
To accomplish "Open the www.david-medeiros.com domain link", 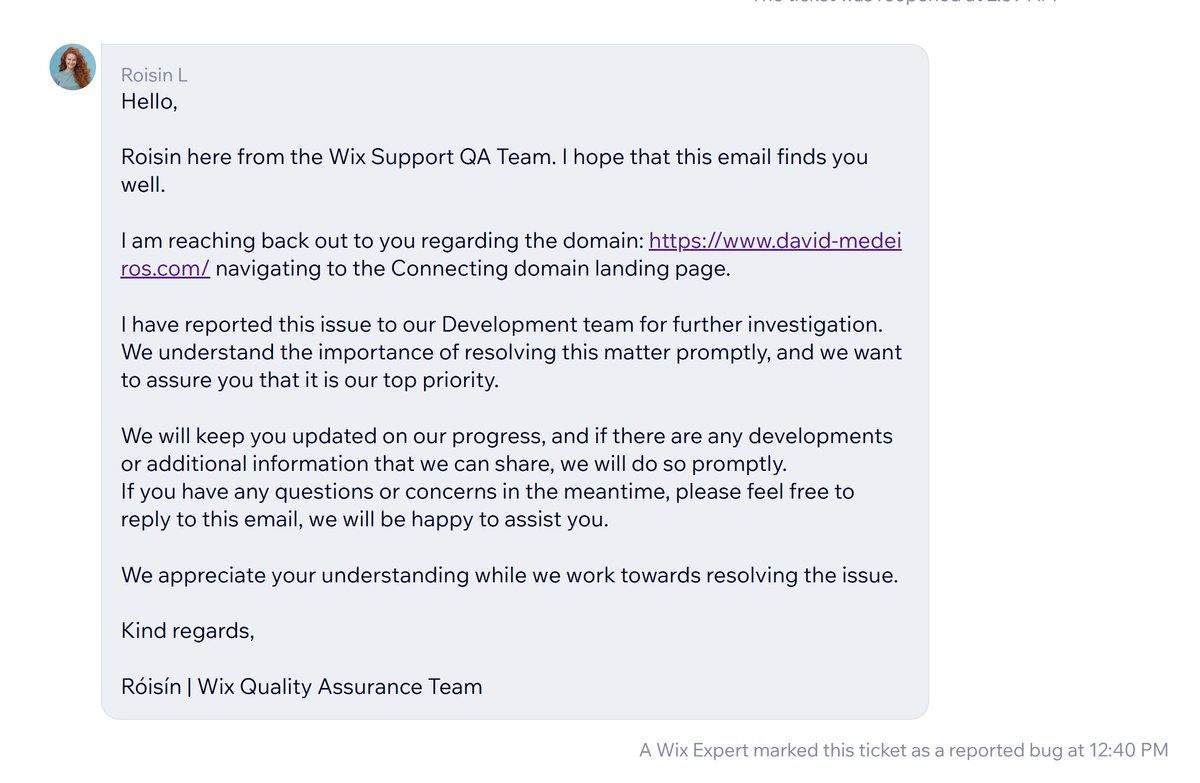I will 511,255.
